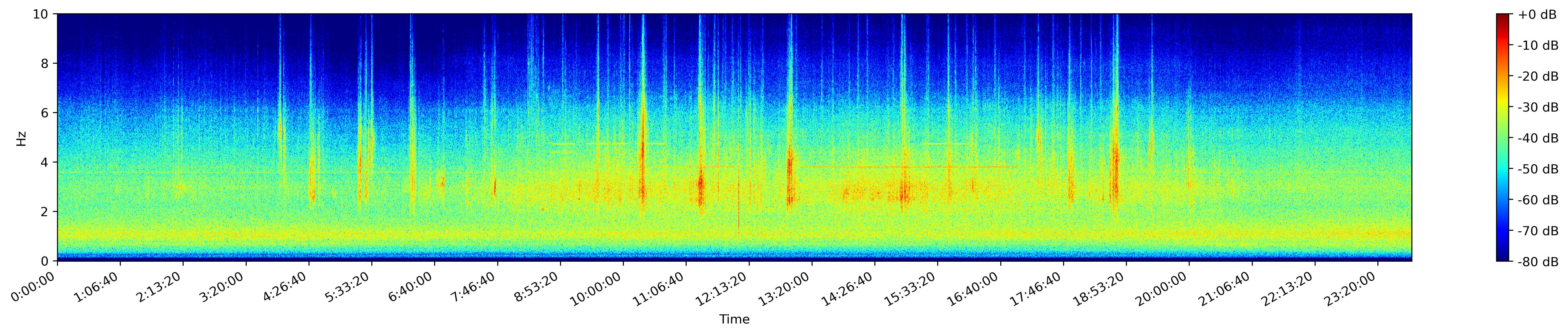
Task: Click the -80 dB colorbar label
Action: (x=1538, y=262)
